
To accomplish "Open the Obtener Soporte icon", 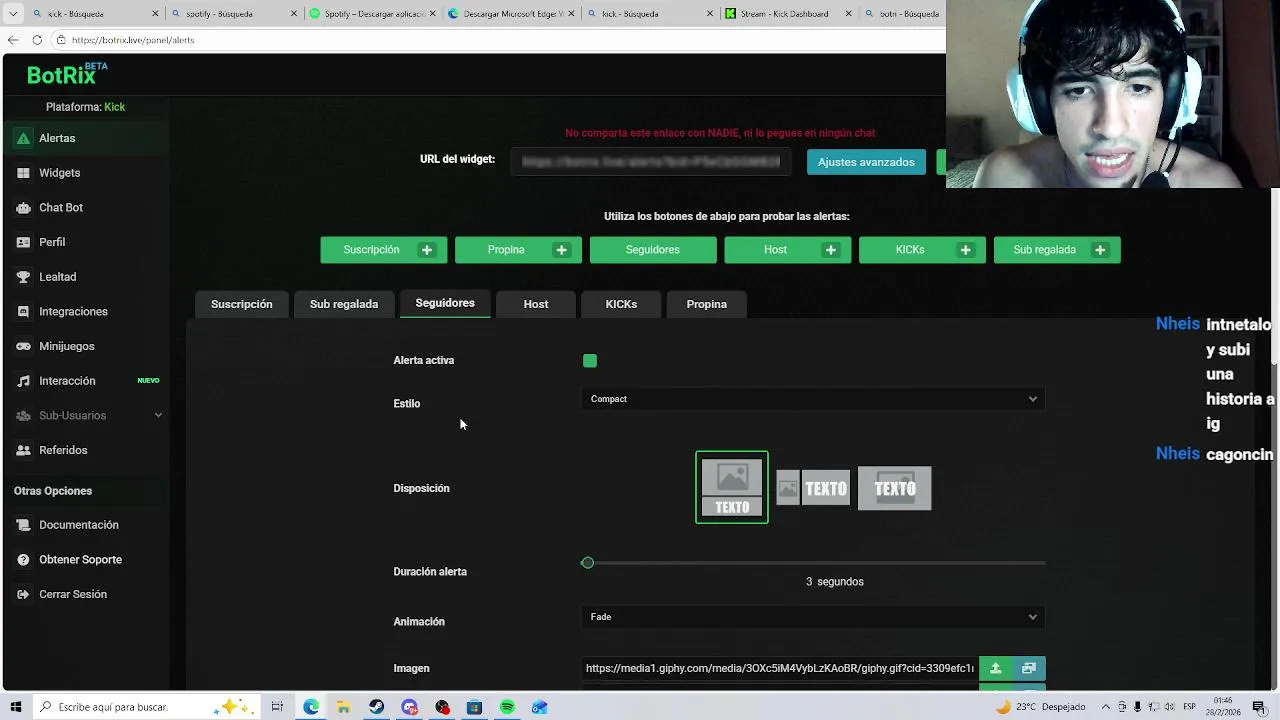I will 23,560.
